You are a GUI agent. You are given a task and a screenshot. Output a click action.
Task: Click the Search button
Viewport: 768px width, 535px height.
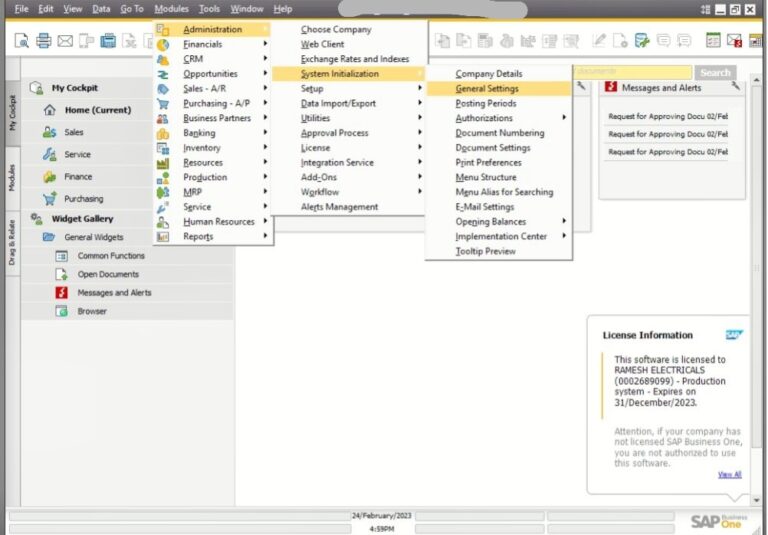(715, 73)
